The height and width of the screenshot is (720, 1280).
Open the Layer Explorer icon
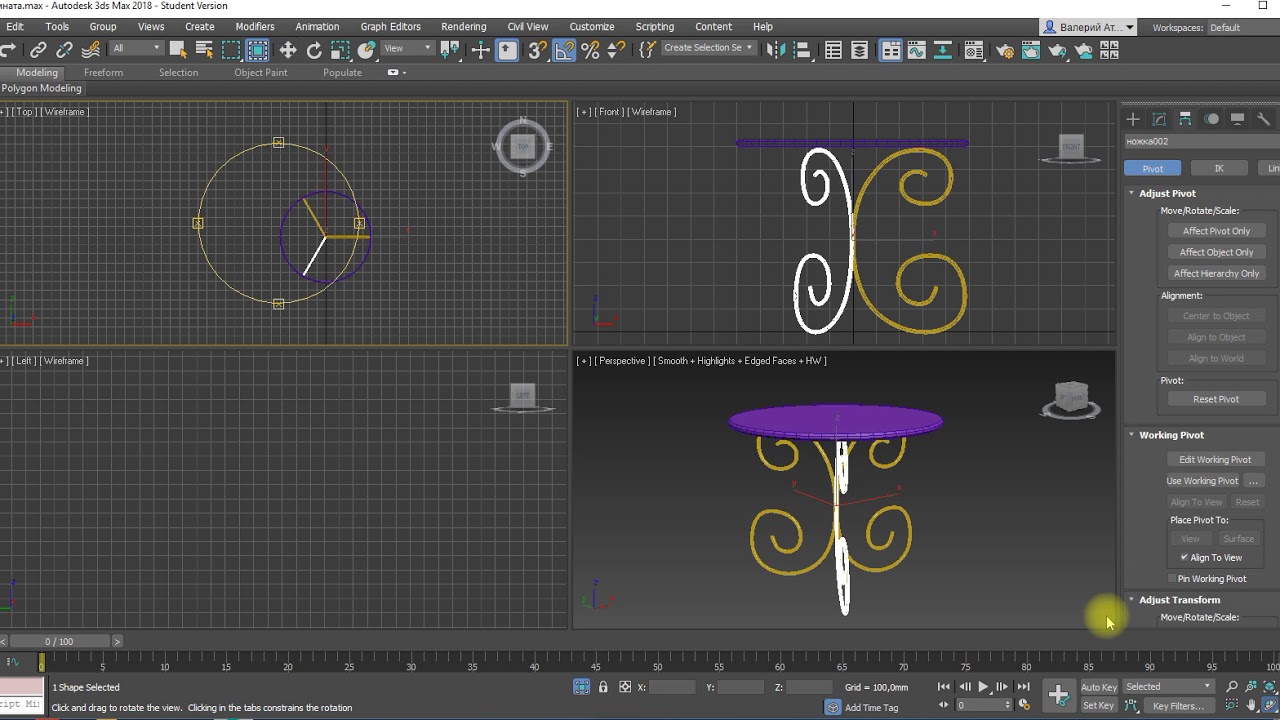click(859, 50)
